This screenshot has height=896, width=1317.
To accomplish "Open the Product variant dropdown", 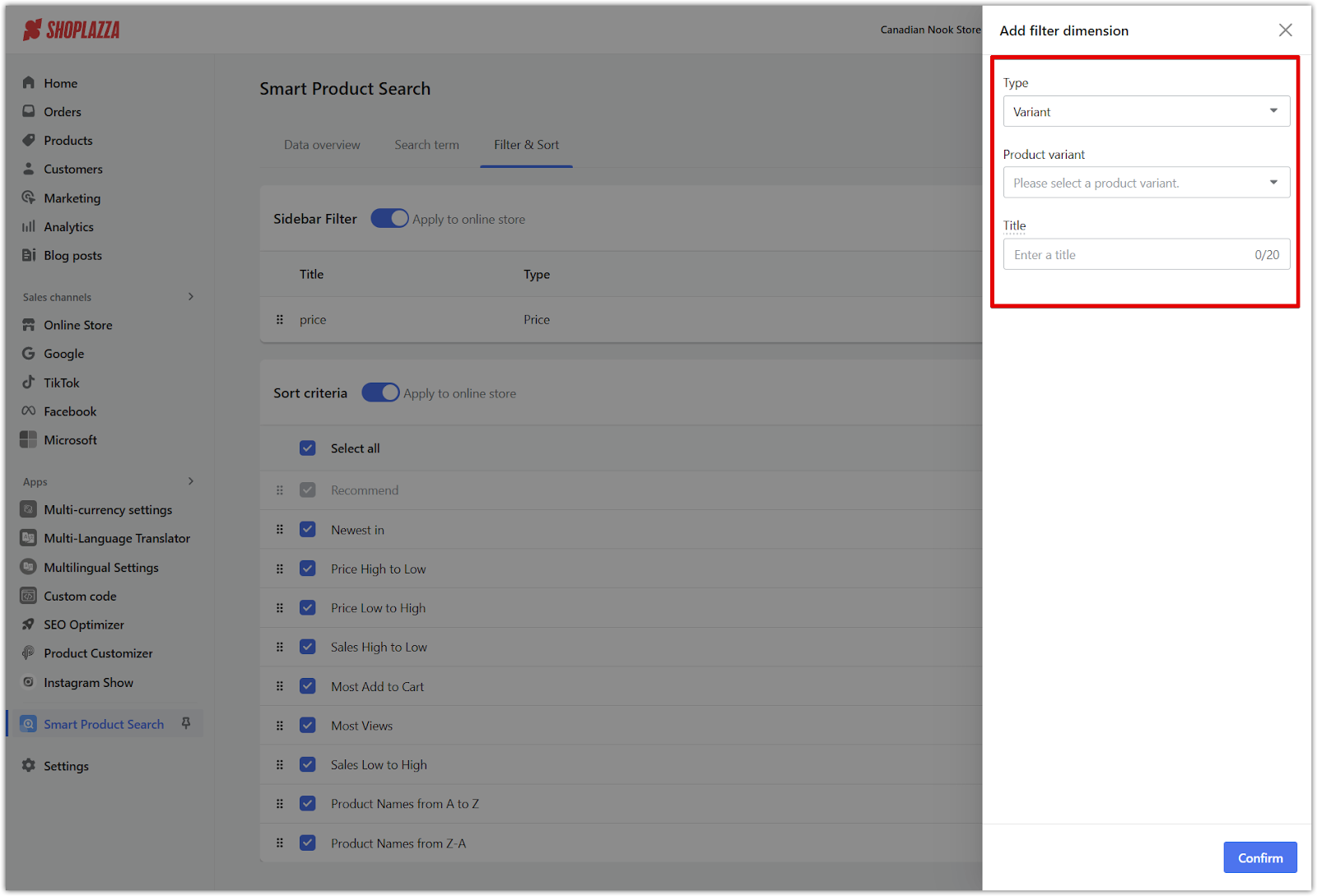I will click(1146, 183).
